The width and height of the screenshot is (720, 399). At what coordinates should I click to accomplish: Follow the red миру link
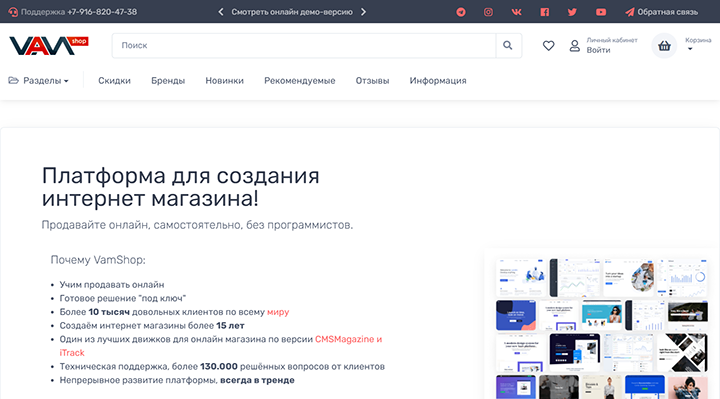coord(278,312)
